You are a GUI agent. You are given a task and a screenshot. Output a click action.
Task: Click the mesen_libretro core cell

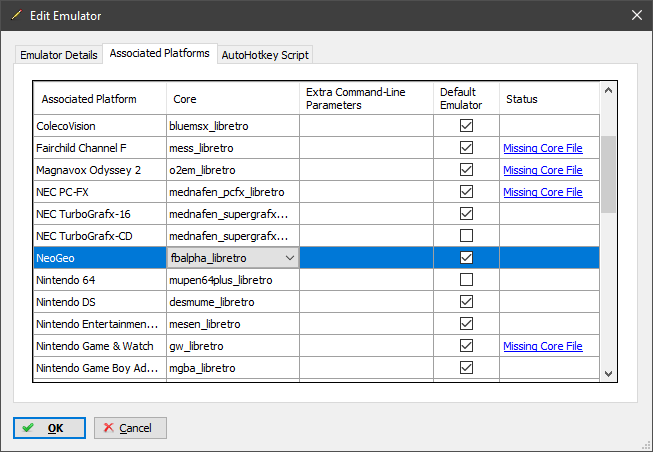[x=233, y=324]
